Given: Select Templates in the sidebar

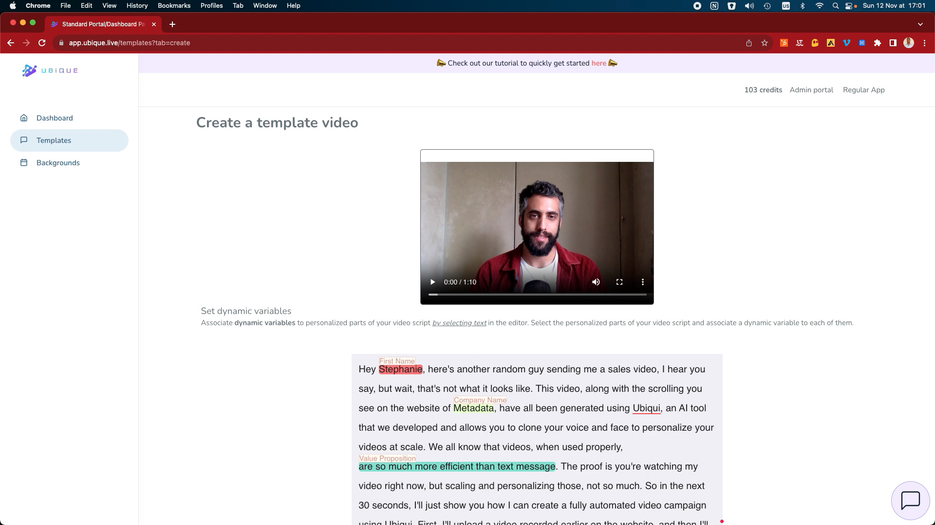Looking at the screenshot, I should coord(69,140).
